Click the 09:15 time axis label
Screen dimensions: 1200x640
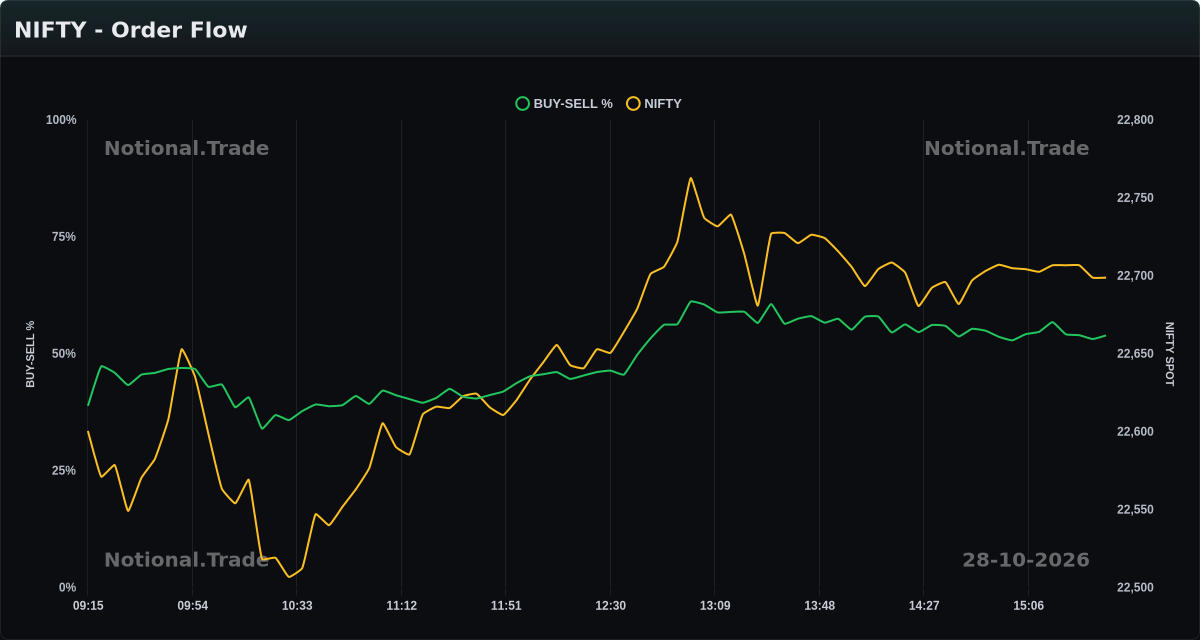pos(88,606)
